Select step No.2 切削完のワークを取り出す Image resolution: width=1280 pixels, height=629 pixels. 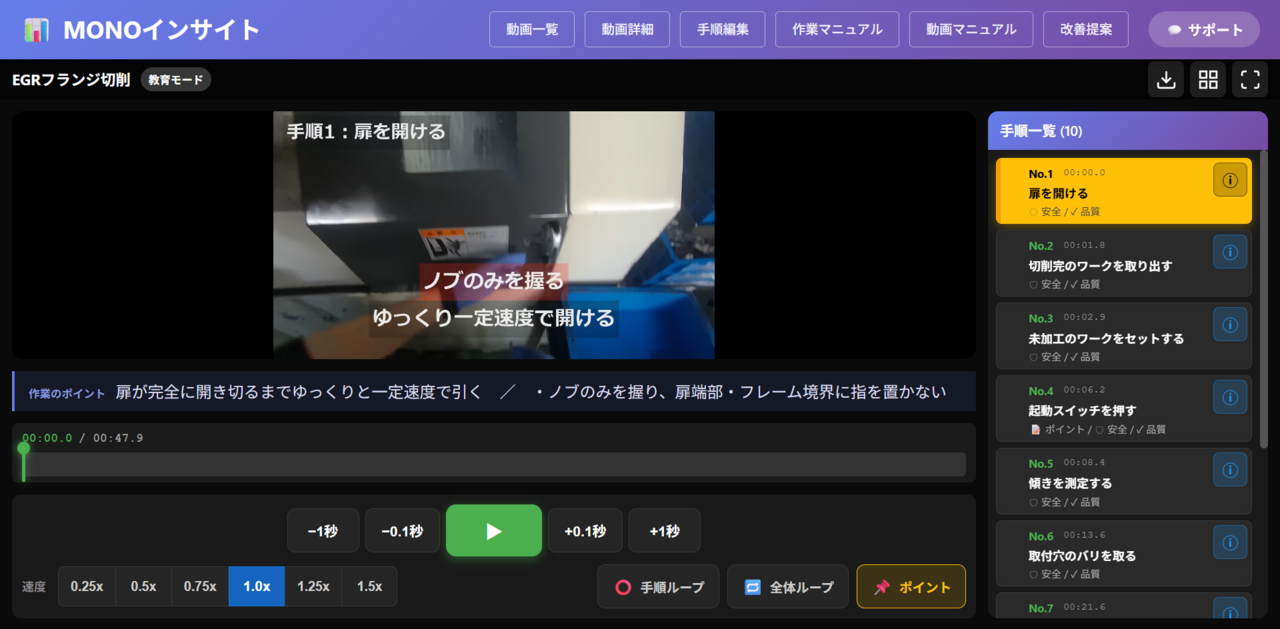point(1123,263)
